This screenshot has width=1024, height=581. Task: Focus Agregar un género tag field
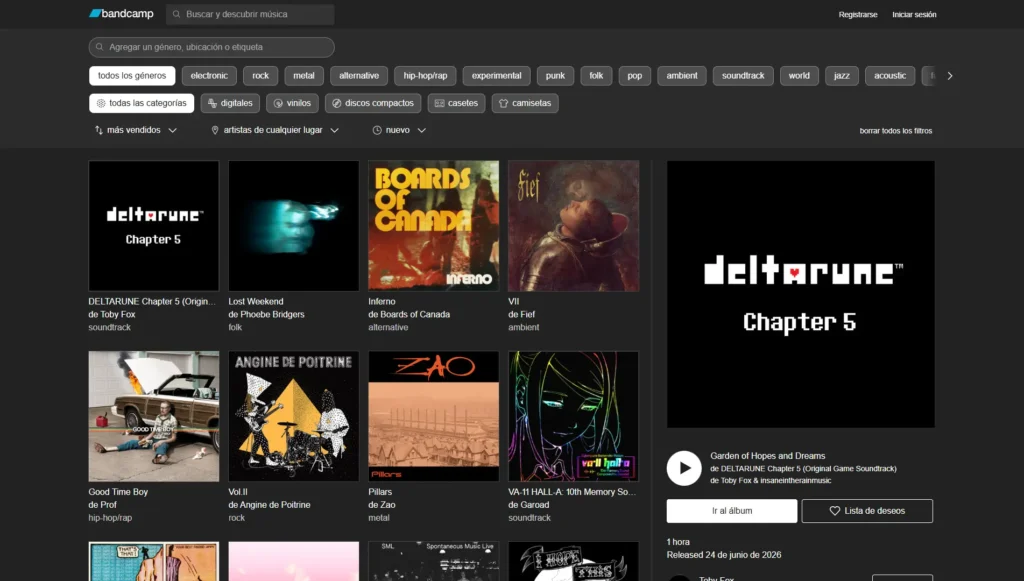tap(212, 47)
